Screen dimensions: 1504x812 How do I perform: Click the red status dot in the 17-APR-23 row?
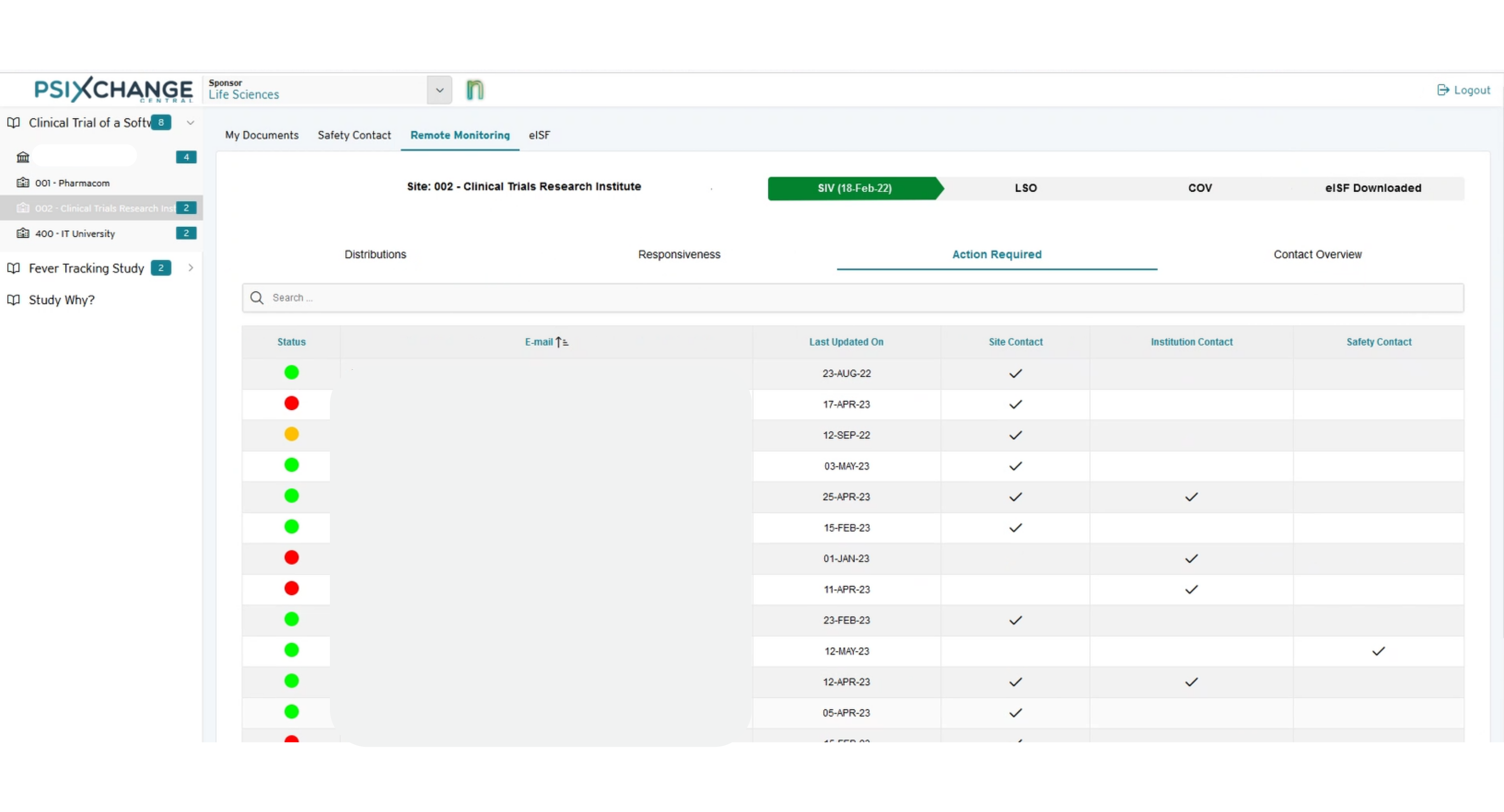point(291,403)
